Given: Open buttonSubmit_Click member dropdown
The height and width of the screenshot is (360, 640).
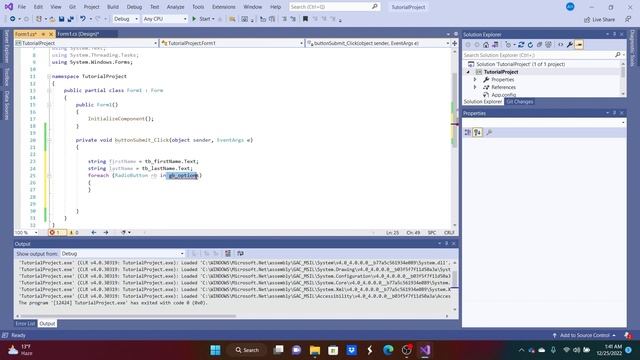Looking at the screenshot, I should tap(378, 43).
